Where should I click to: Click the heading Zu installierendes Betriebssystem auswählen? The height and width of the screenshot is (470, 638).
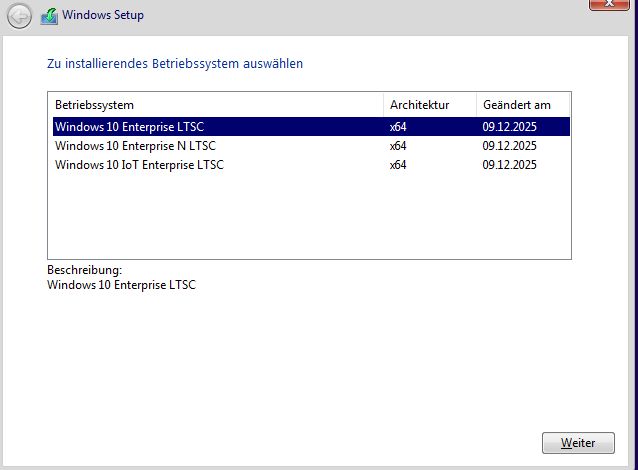tap(175, 64)
